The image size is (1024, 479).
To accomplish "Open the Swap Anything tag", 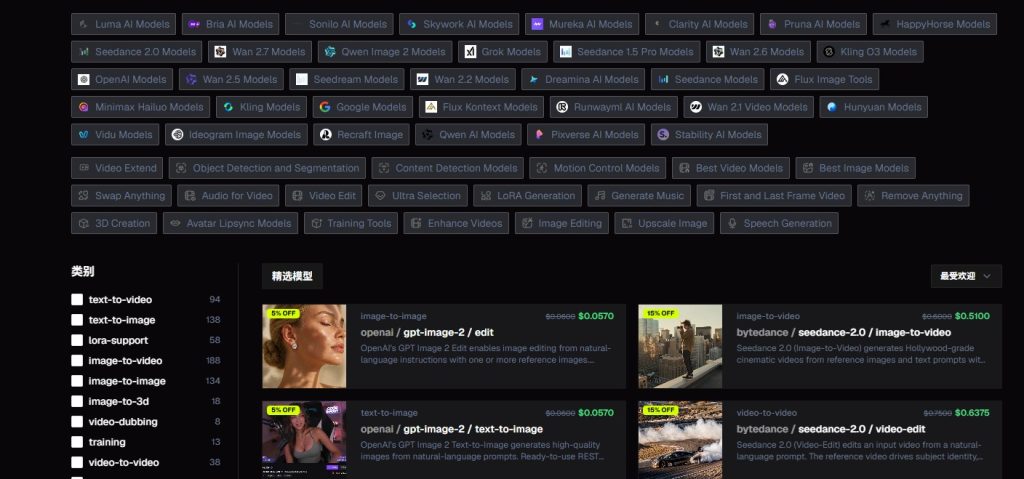I will point(121,195).
